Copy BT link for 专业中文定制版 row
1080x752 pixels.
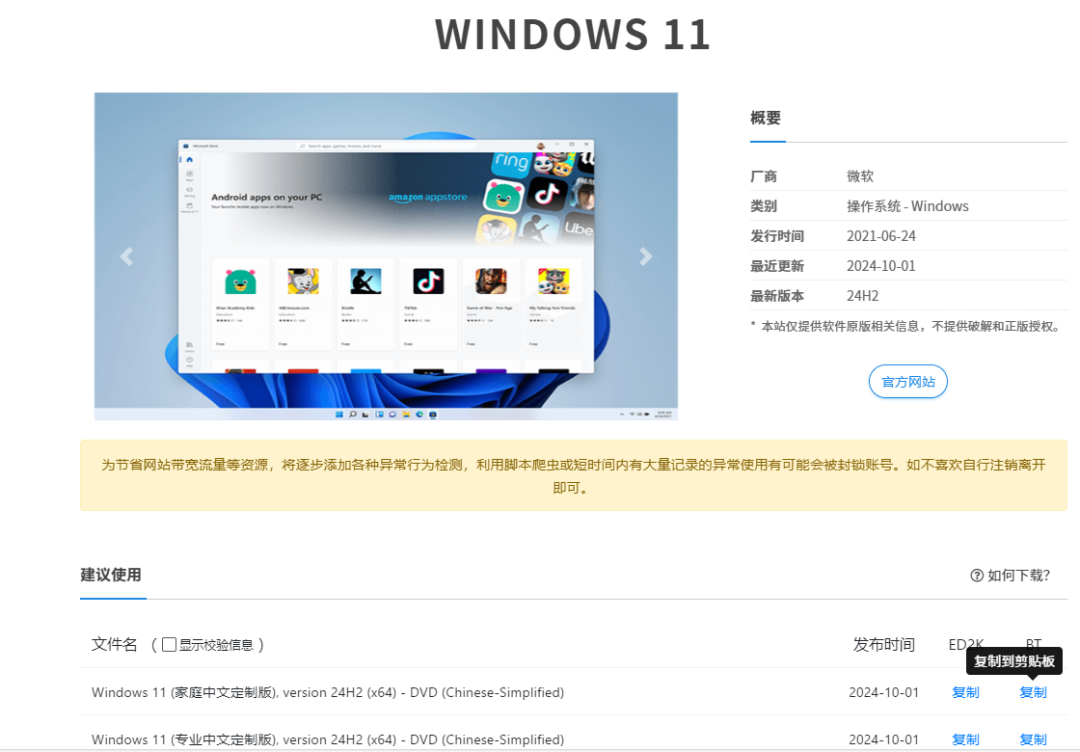click(1033, 739)
